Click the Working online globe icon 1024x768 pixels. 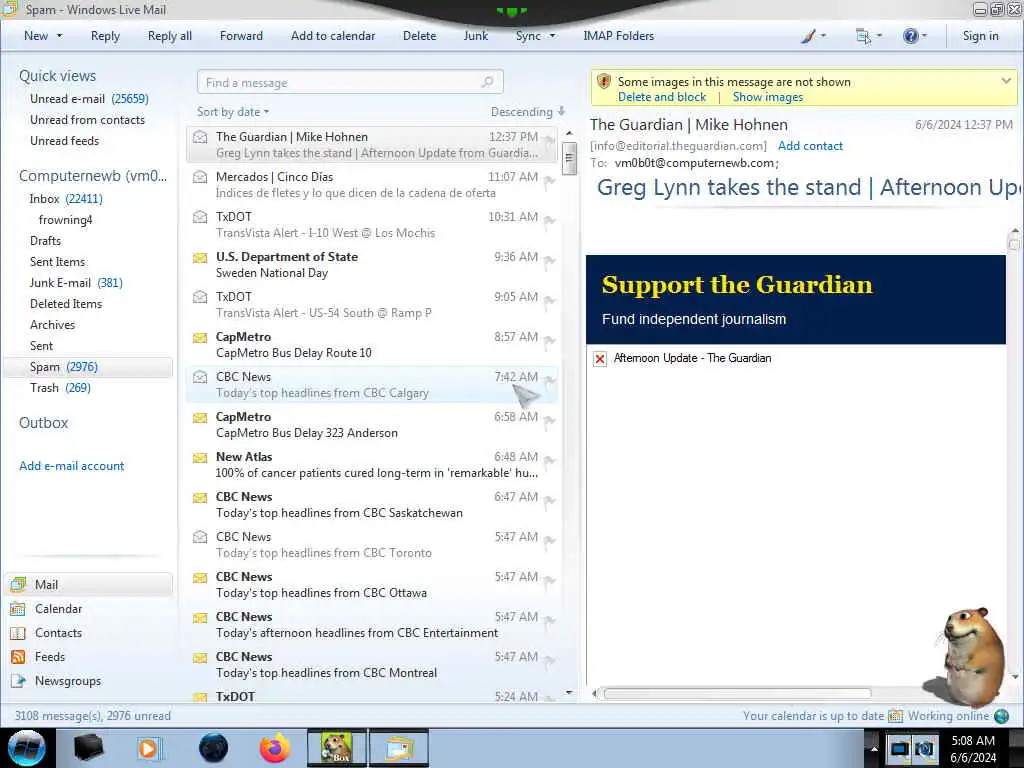click(1002, 716)
